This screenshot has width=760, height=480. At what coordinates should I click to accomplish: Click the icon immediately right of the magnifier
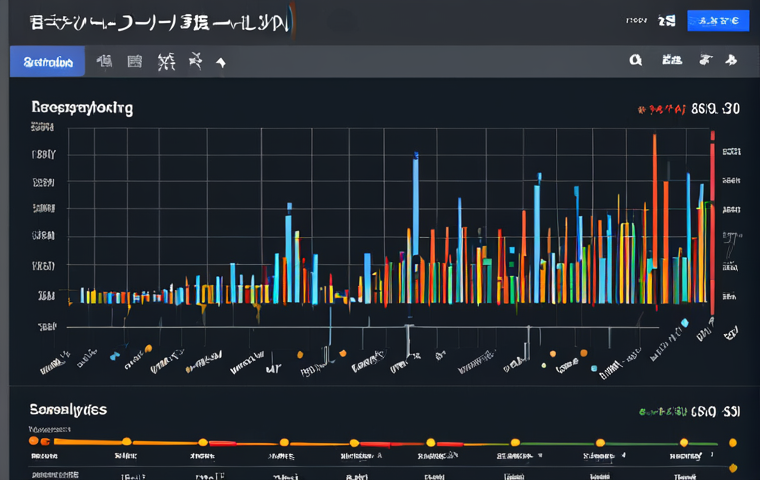[x=672, y=60]
